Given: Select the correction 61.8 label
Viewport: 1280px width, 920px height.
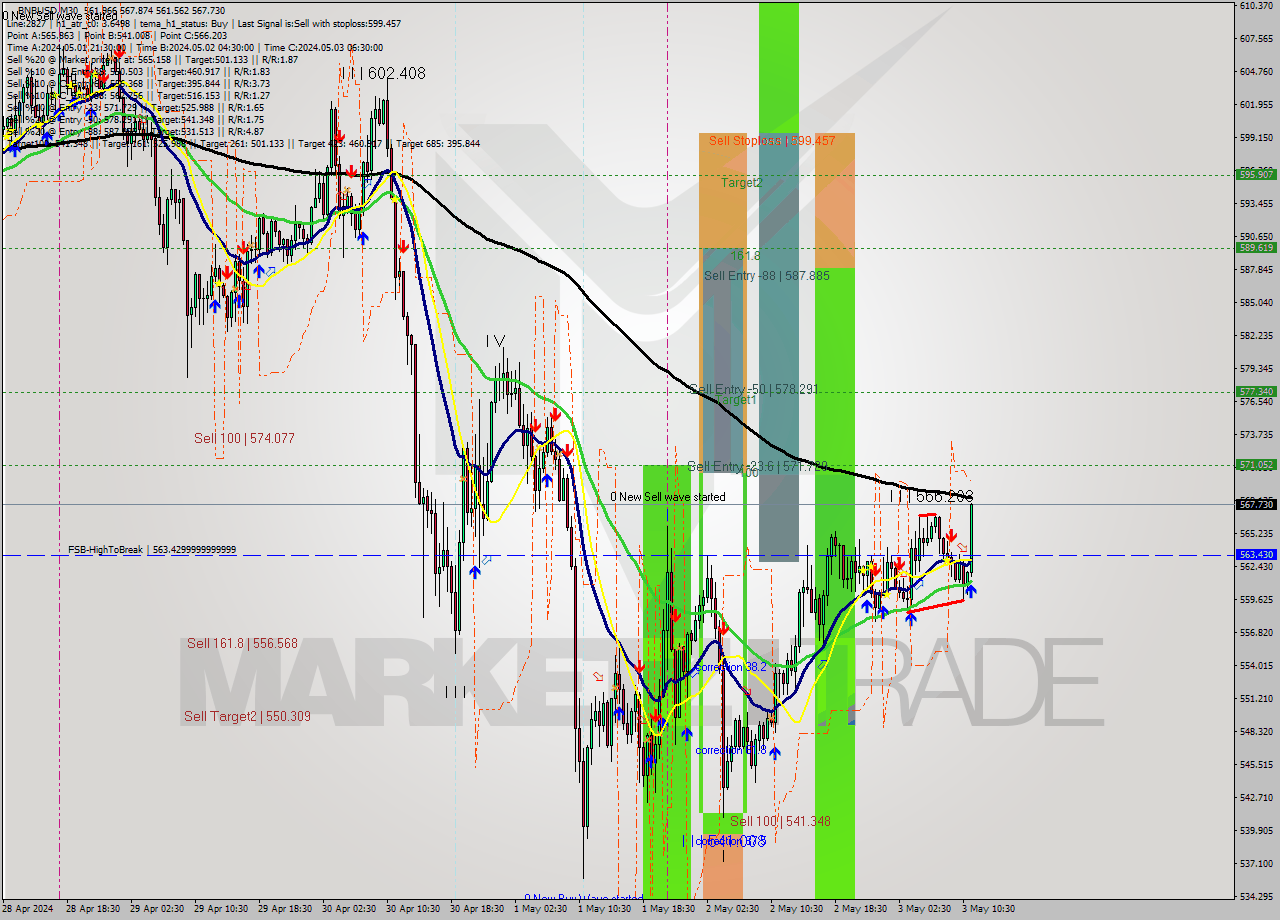Looking at the screenshot, I should tap(731, 750).
